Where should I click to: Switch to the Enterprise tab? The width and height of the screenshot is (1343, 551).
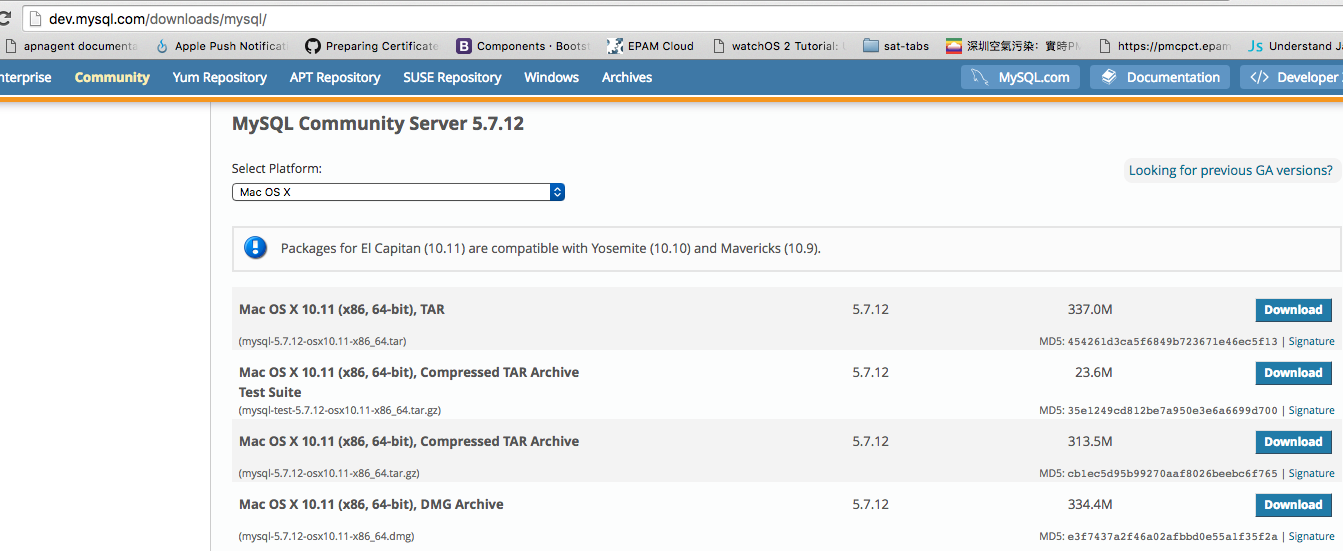(25, 77)
